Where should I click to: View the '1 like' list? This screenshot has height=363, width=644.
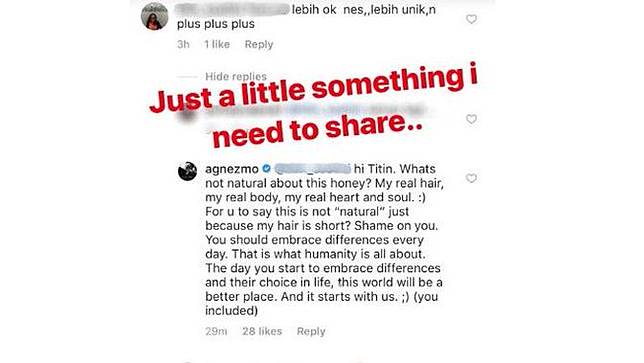tap(217, 44)
